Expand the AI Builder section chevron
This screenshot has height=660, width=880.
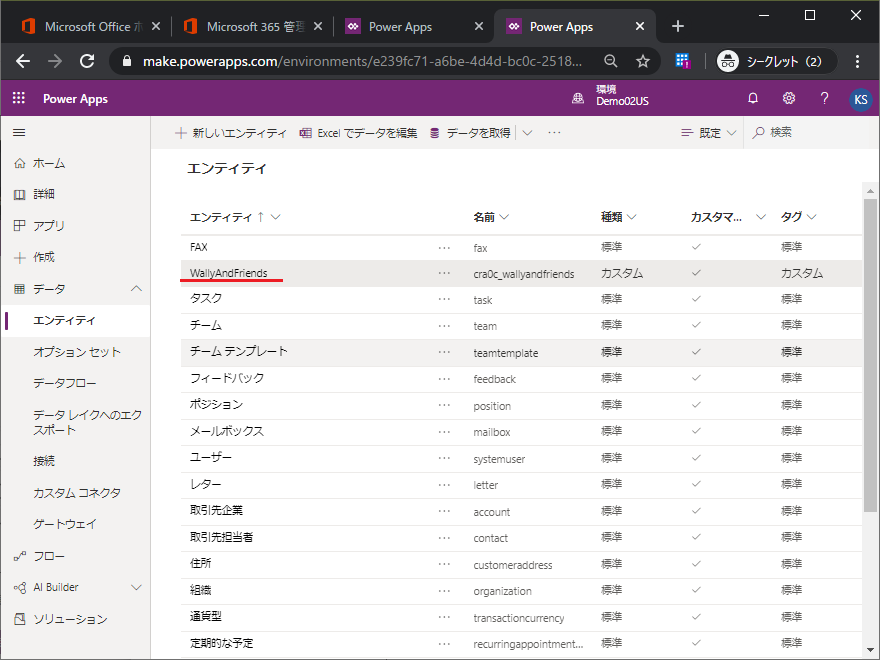click(x=136, y=587)
